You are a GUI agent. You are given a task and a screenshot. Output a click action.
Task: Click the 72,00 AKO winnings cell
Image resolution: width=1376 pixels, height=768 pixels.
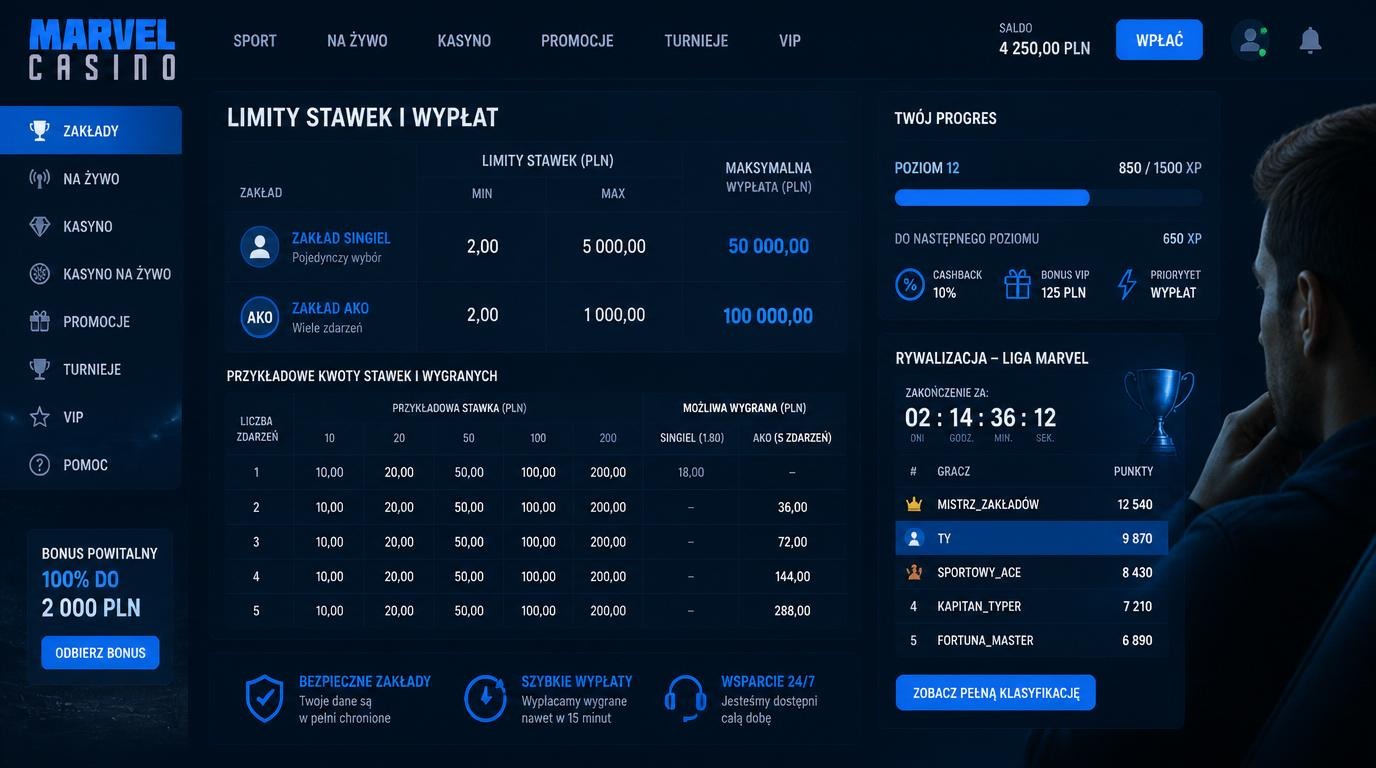point(792,542)
